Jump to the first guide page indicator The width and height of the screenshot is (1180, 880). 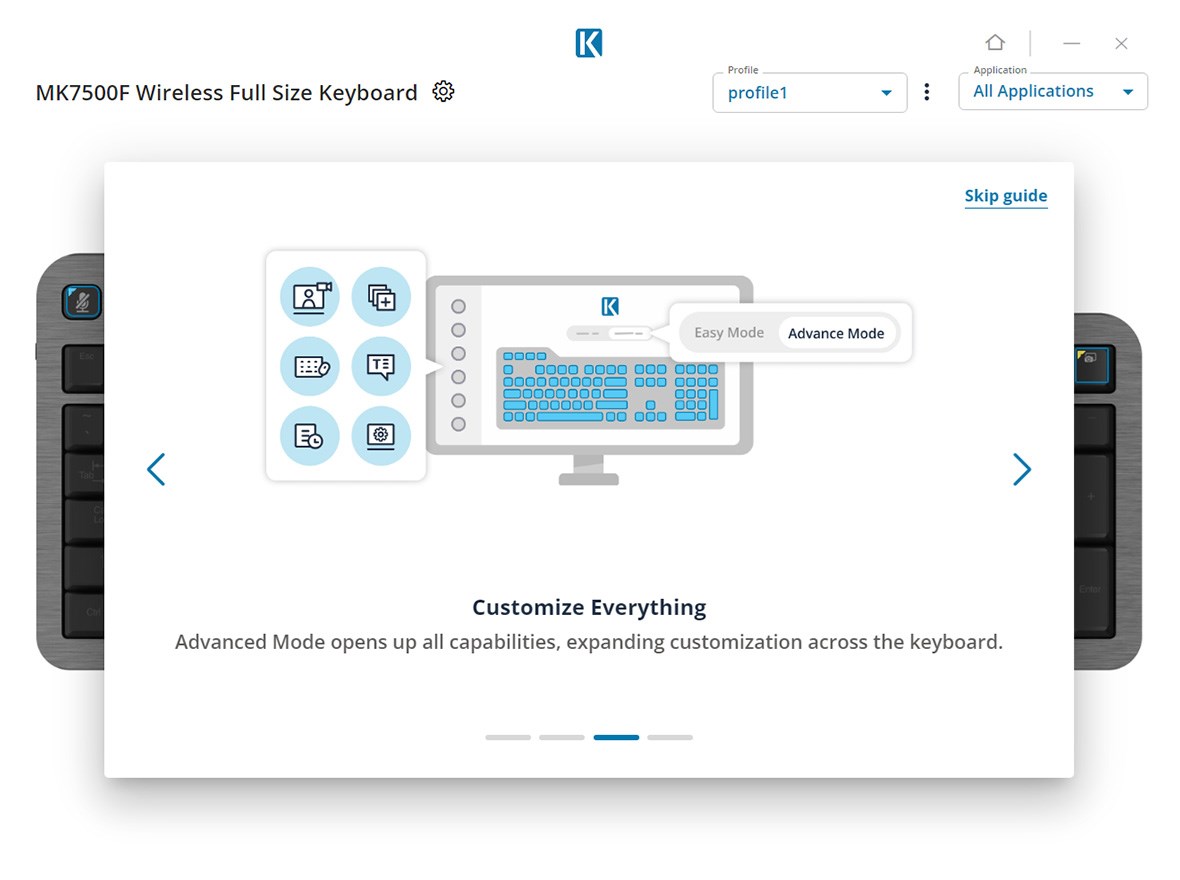click(x=508, y=737)
